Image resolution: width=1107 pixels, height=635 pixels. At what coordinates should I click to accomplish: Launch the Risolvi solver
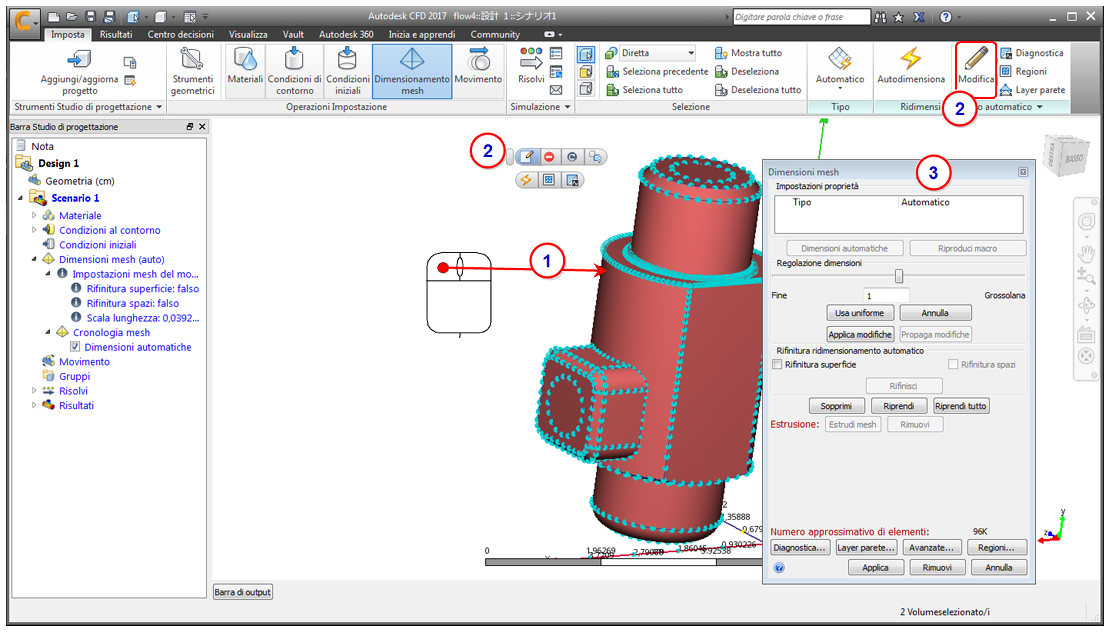pos(531,66)
